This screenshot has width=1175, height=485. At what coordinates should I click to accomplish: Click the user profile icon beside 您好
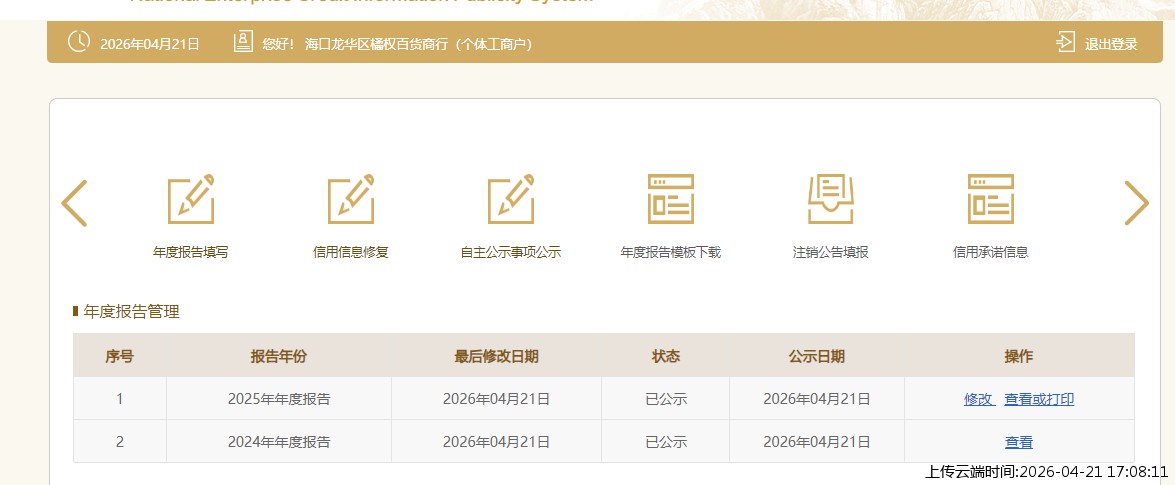[x=242, y=43]
